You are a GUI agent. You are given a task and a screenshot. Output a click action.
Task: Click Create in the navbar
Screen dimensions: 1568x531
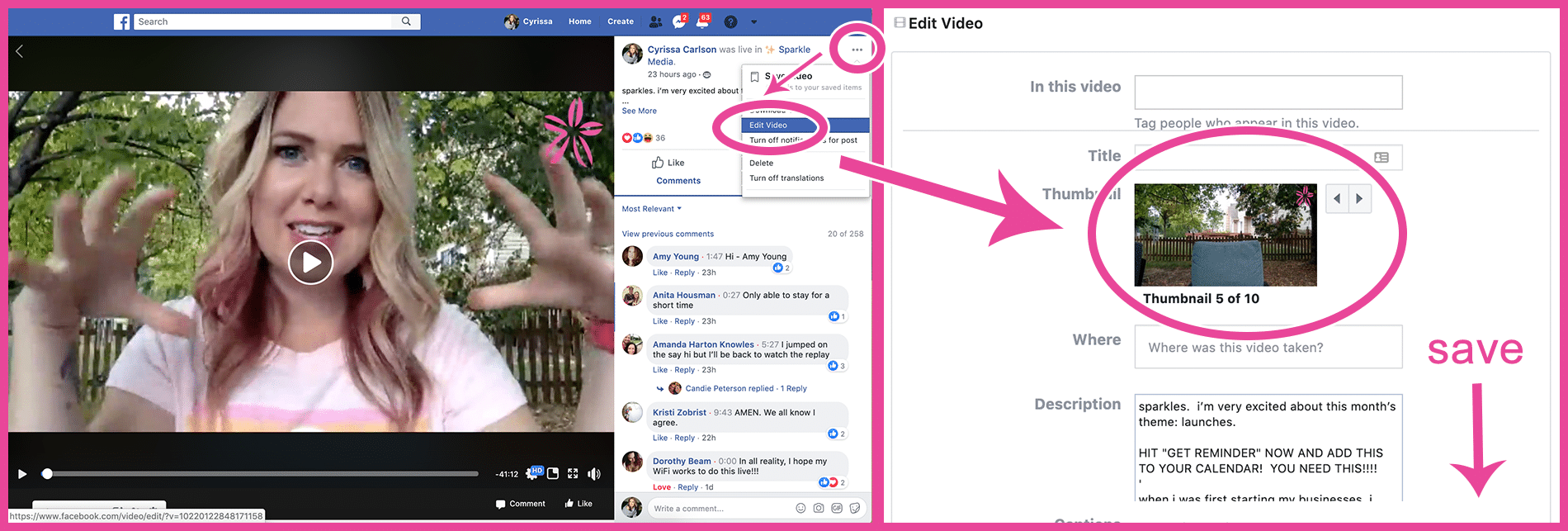coord(621,21)
